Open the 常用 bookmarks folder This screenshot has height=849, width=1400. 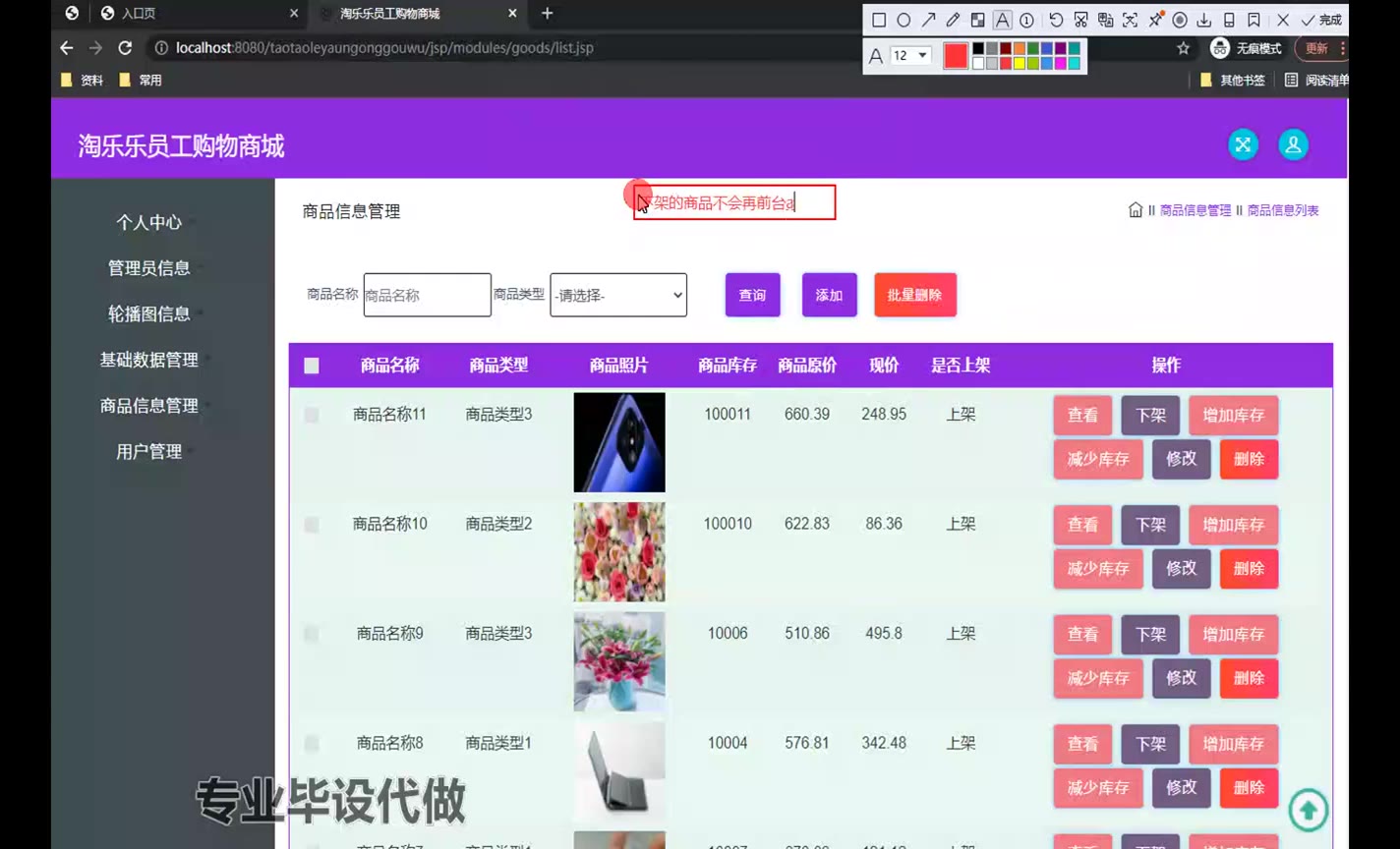point(141,81)
